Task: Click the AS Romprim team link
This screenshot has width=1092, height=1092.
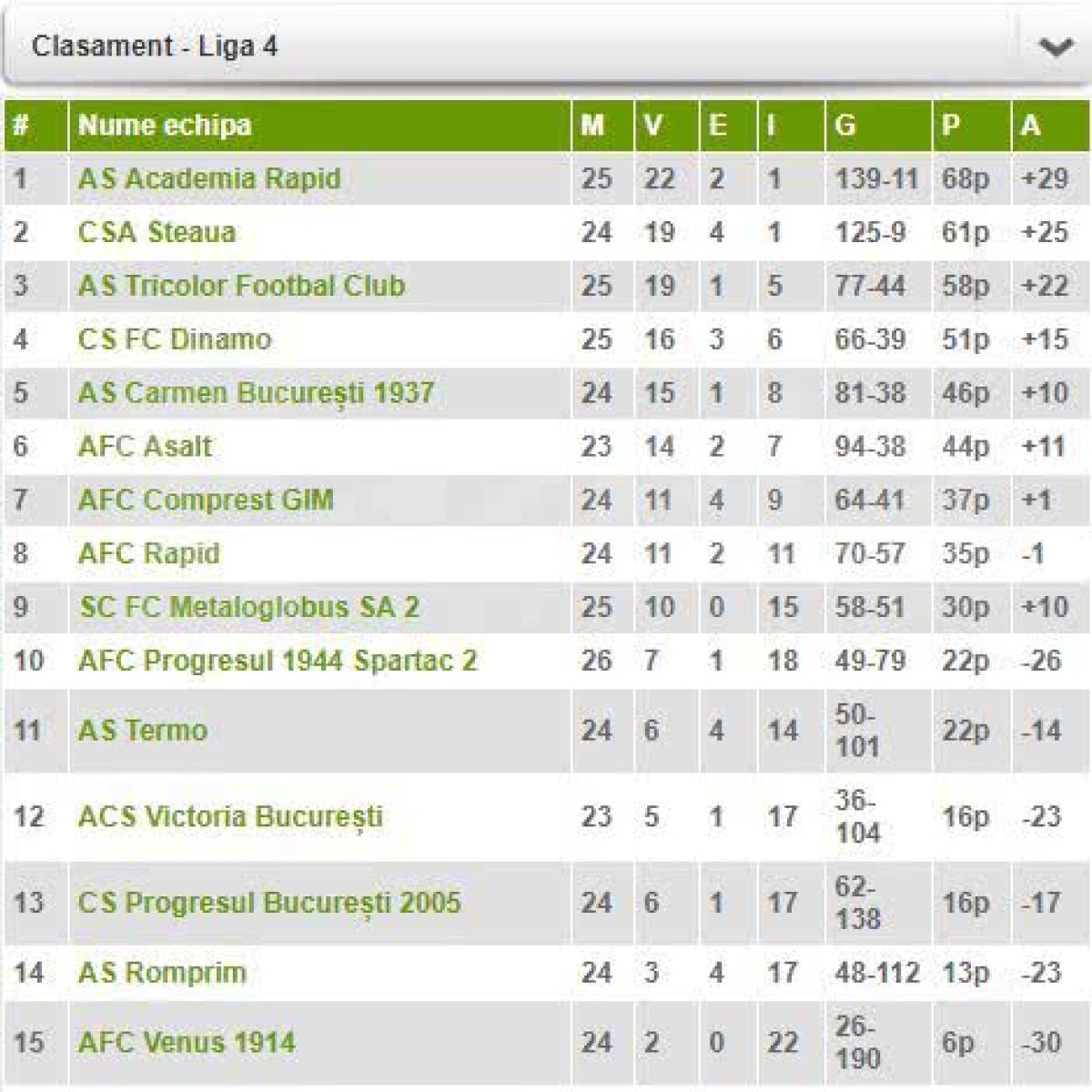Action: [x=162, y=973]
